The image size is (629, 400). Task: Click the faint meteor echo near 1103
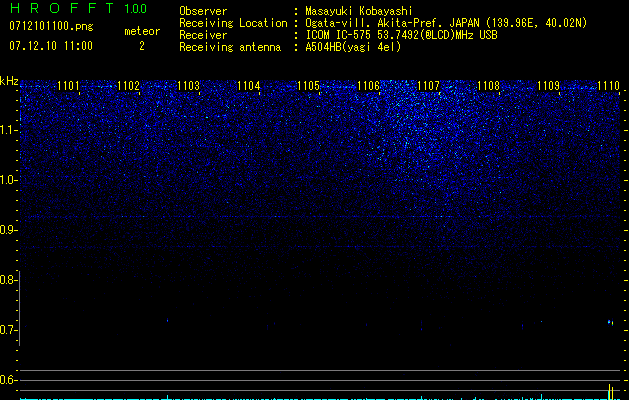[167, 320]
